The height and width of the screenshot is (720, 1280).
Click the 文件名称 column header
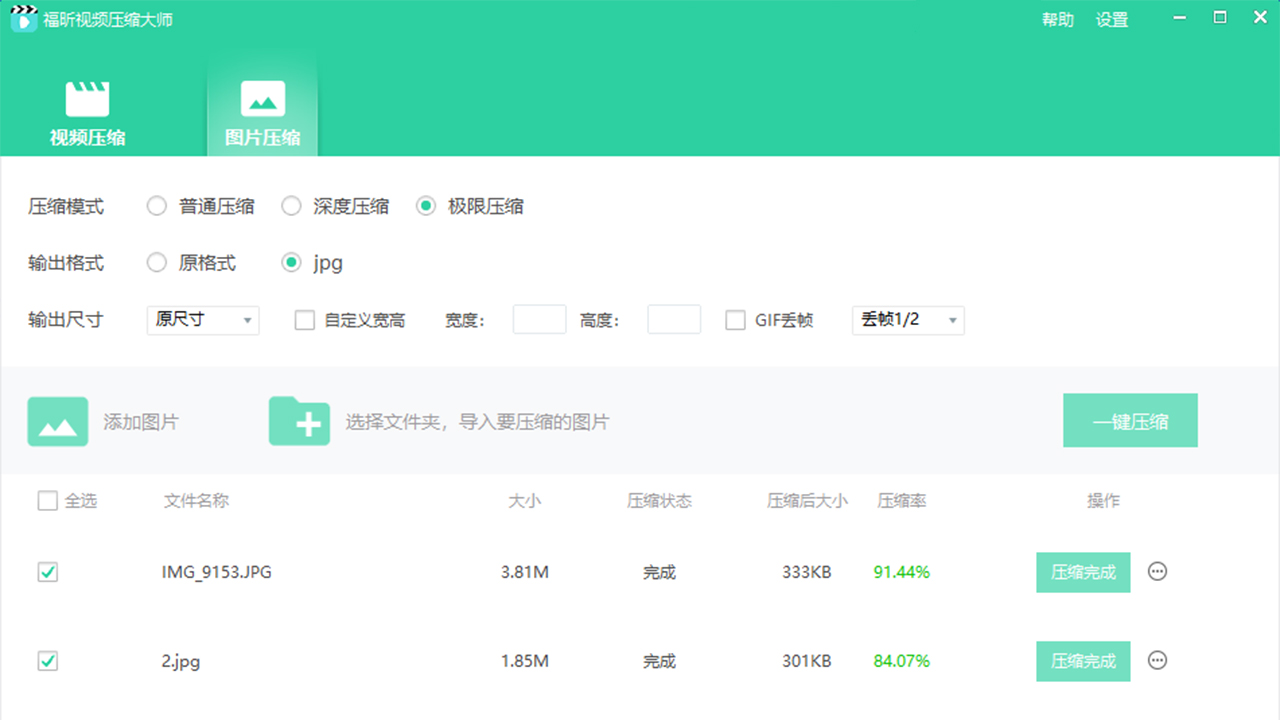point(196,501)
